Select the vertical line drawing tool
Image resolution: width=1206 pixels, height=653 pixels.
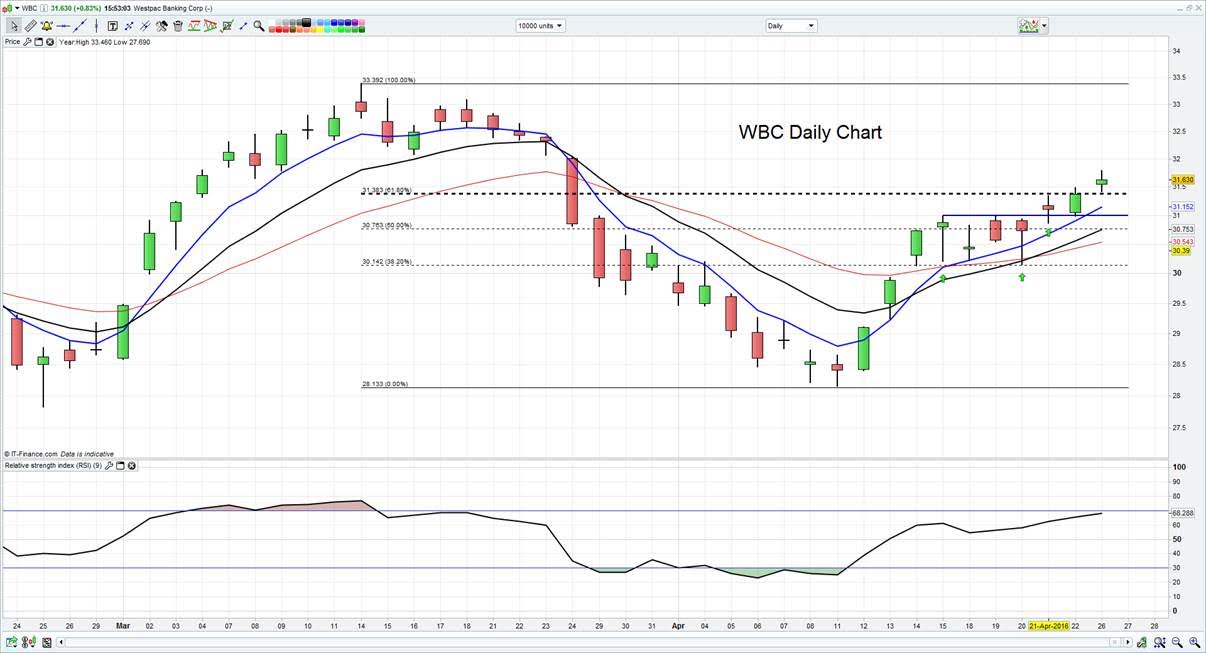[96, 26]
